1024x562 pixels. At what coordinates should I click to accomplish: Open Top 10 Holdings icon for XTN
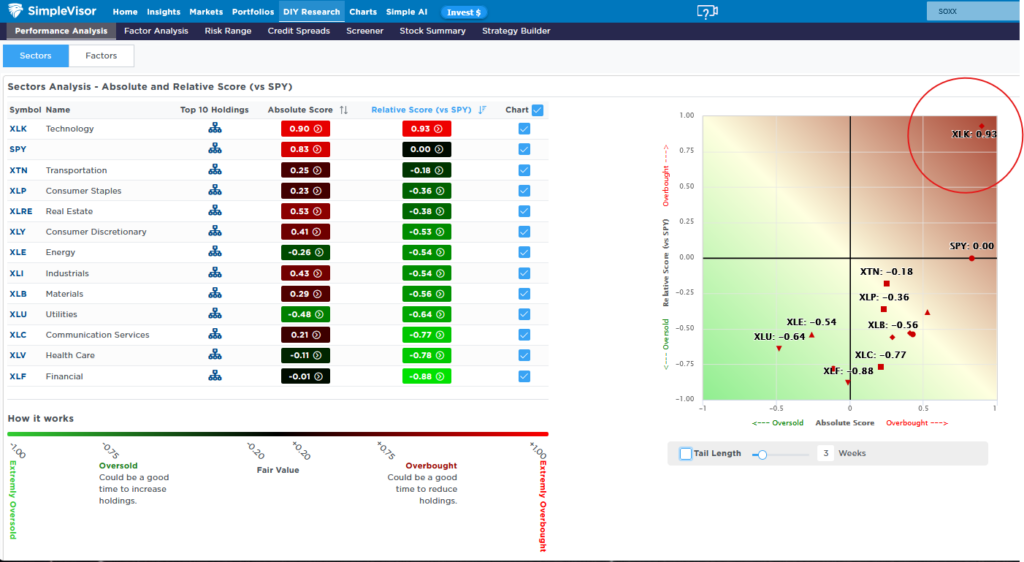tap(215, 170)
